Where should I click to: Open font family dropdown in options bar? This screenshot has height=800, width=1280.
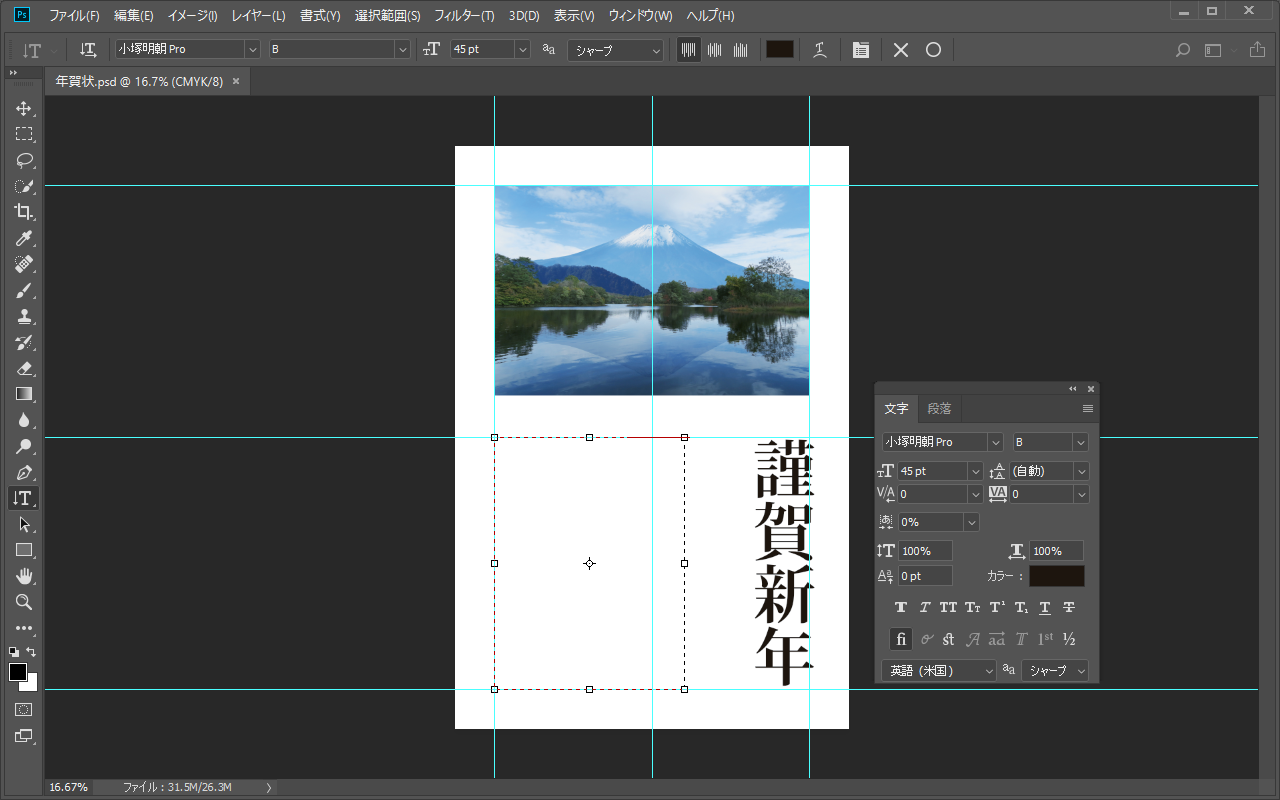[x=252, y=50]
